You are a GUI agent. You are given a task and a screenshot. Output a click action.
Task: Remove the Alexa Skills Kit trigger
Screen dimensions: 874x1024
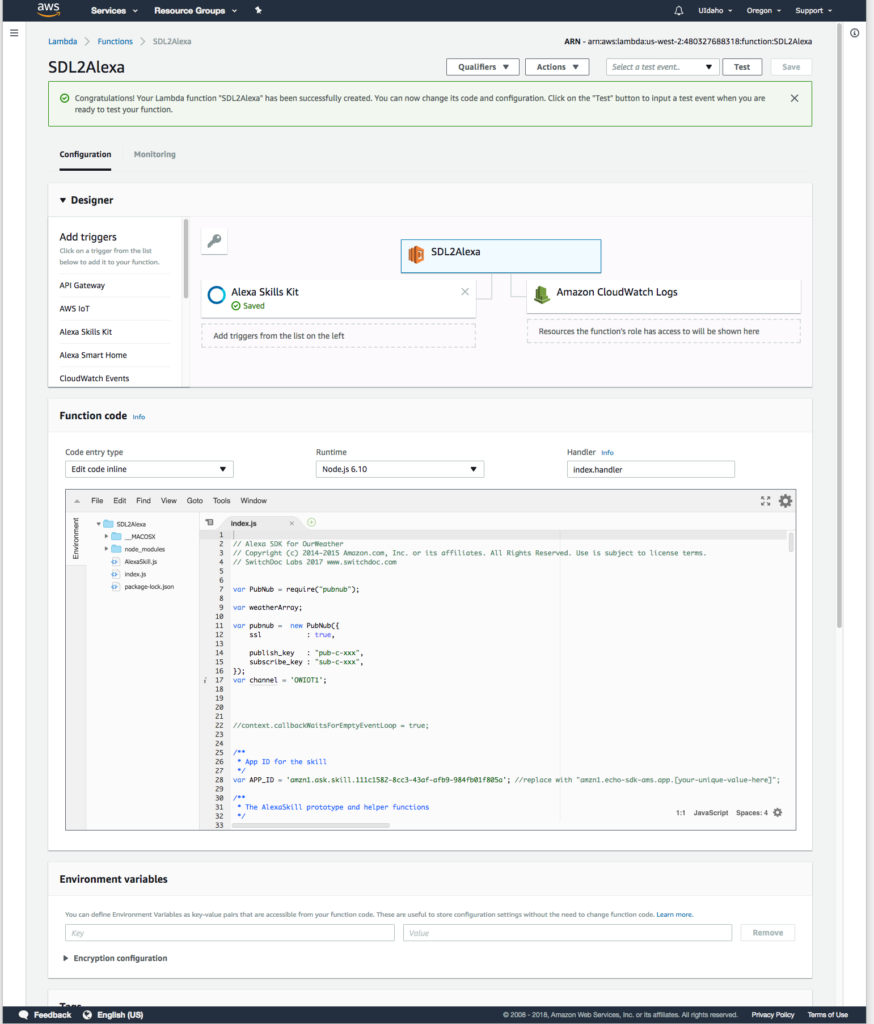tap(464, 292)
